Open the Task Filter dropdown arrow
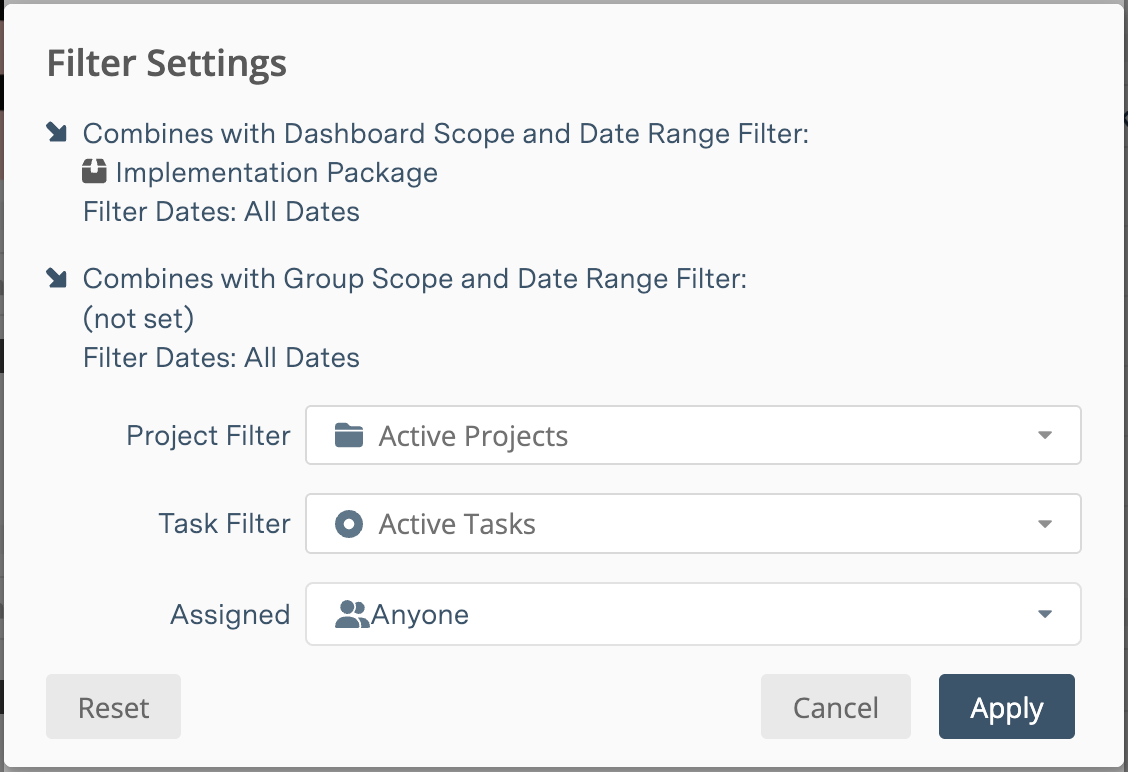1128x772 pixels. 1044,523
